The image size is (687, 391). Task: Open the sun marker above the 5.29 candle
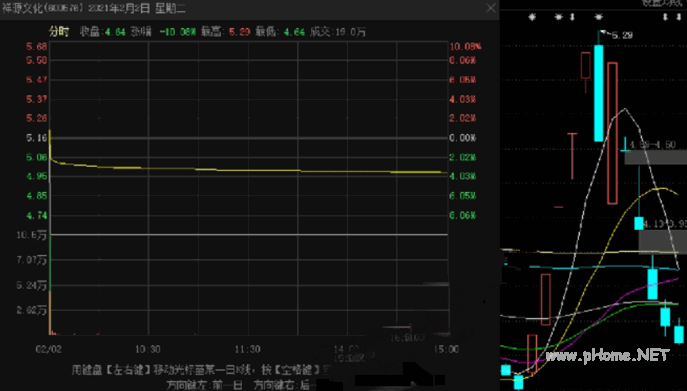pos(598,17)
